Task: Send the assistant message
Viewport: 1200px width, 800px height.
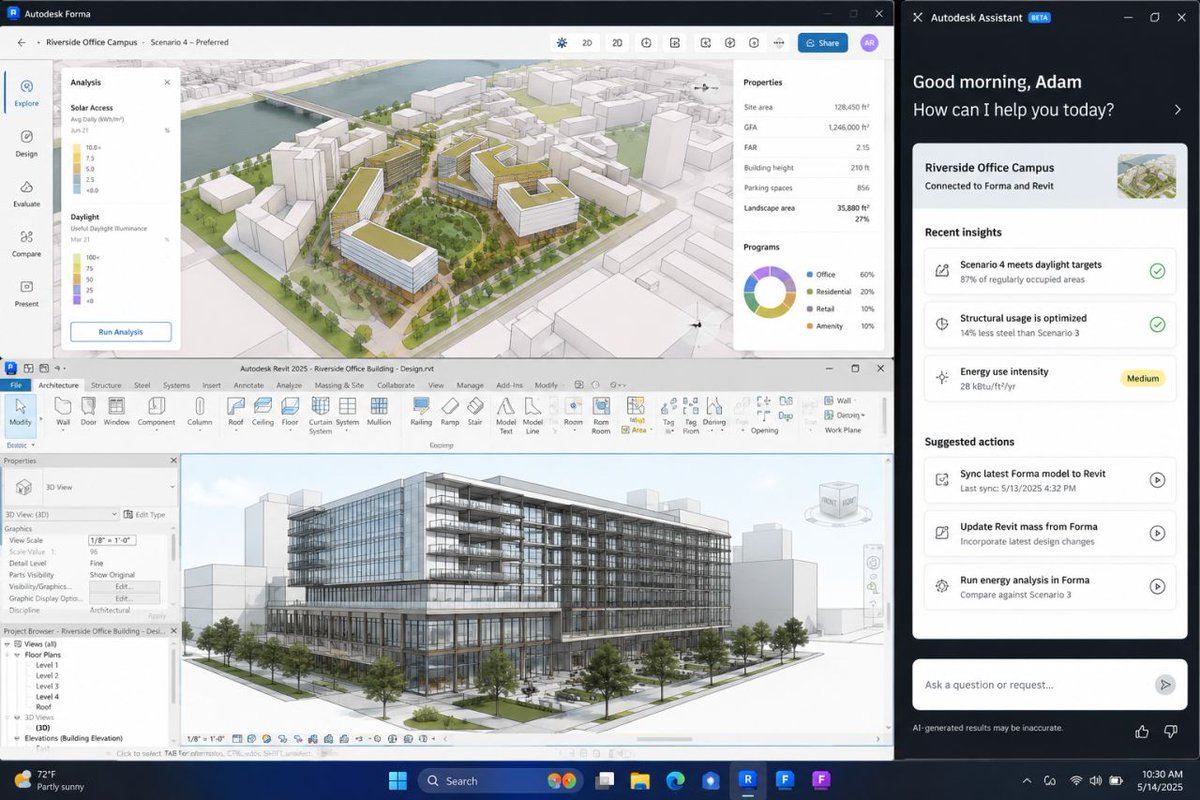Action: tap(1164, 685)
